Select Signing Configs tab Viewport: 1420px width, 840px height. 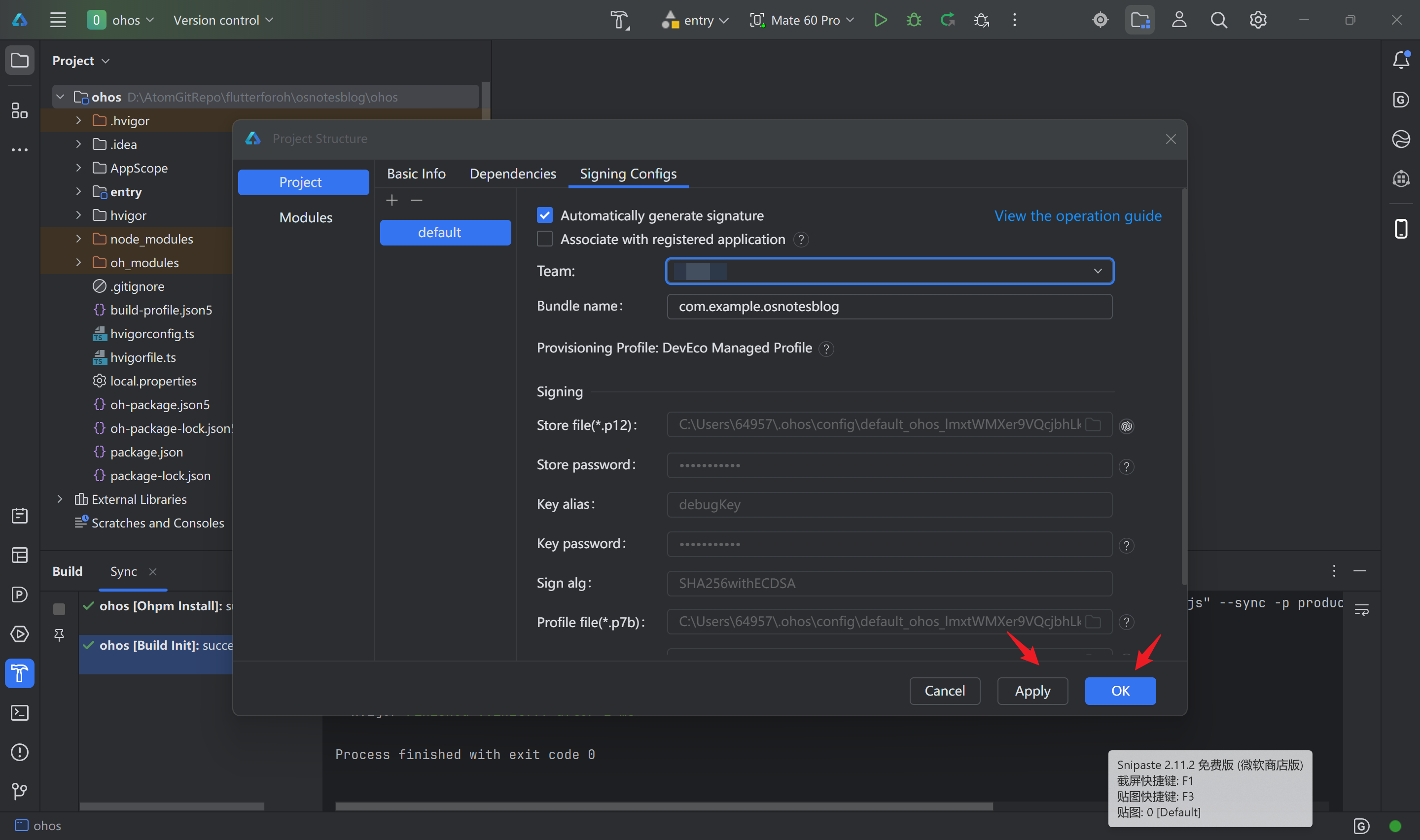pyautogui.click(x=628, y=174)
